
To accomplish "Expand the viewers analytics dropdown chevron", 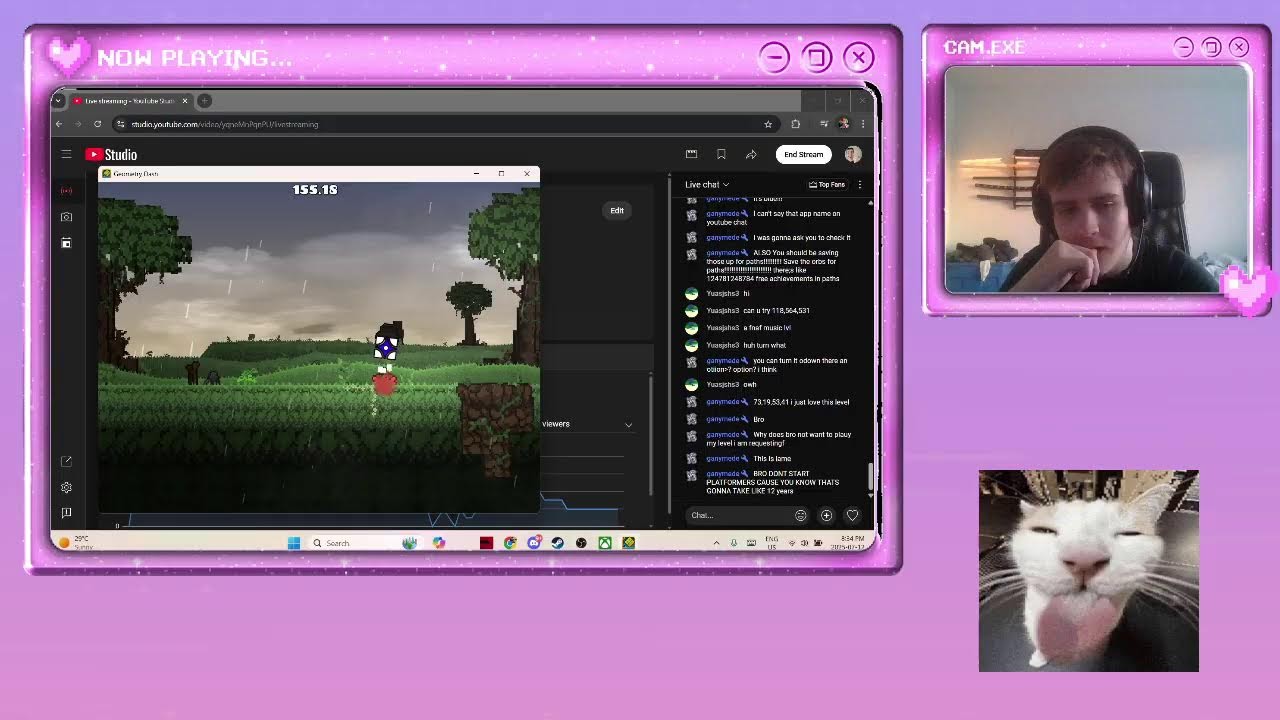I will pos(628,424).
